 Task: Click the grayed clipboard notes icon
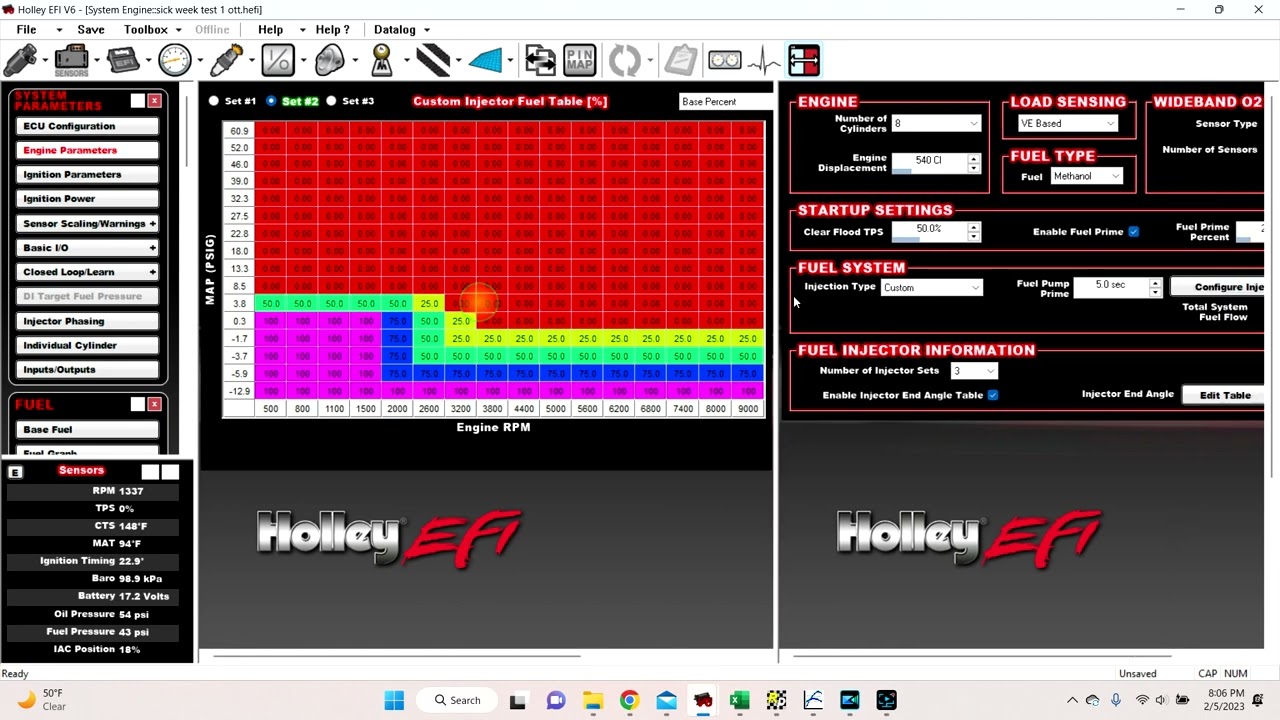(x=680, y=60)
